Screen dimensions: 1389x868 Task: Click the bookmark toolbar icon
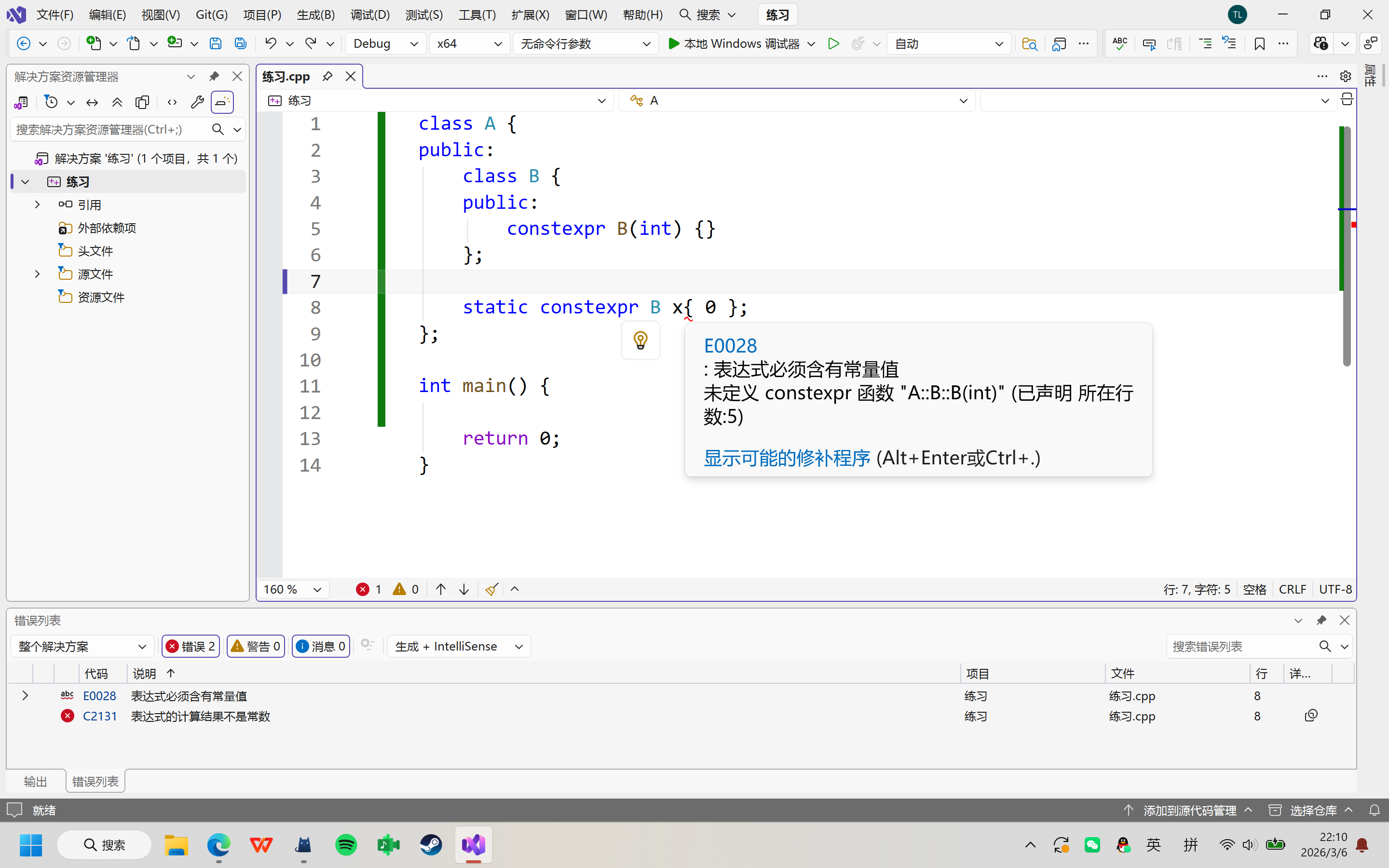coord(1259,43)
